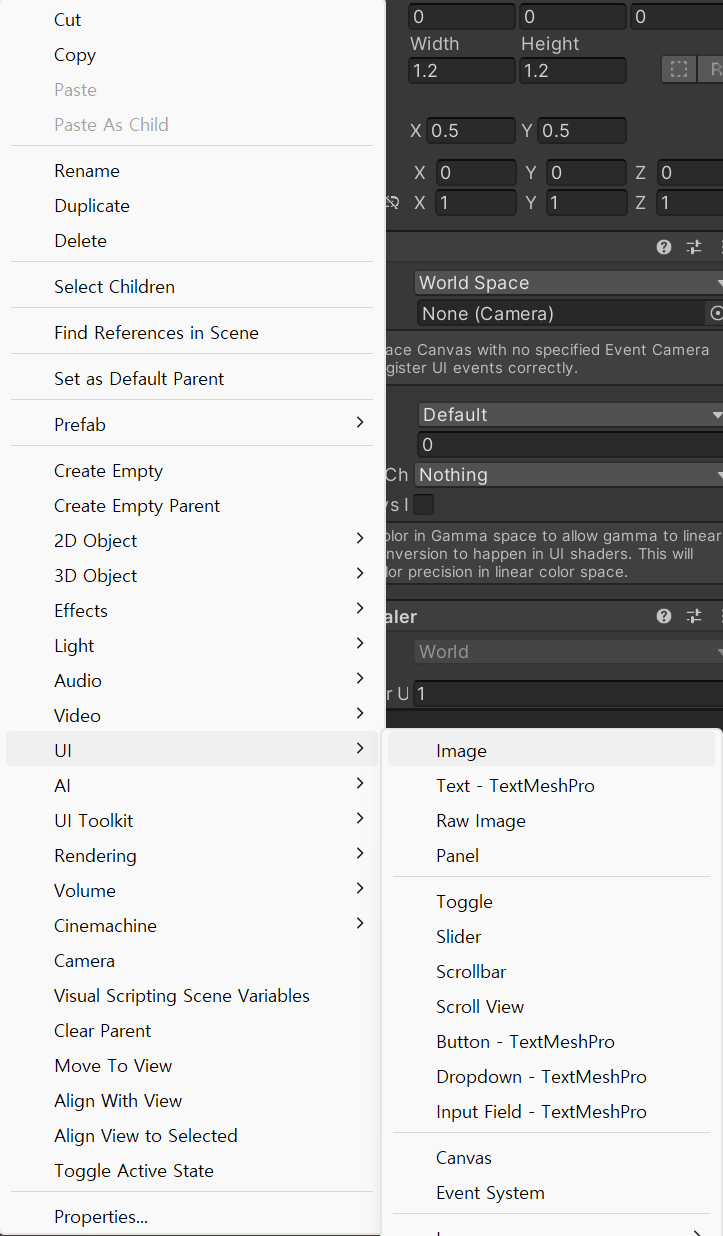Open the Default sorting layer dropdown

(568, 414)
